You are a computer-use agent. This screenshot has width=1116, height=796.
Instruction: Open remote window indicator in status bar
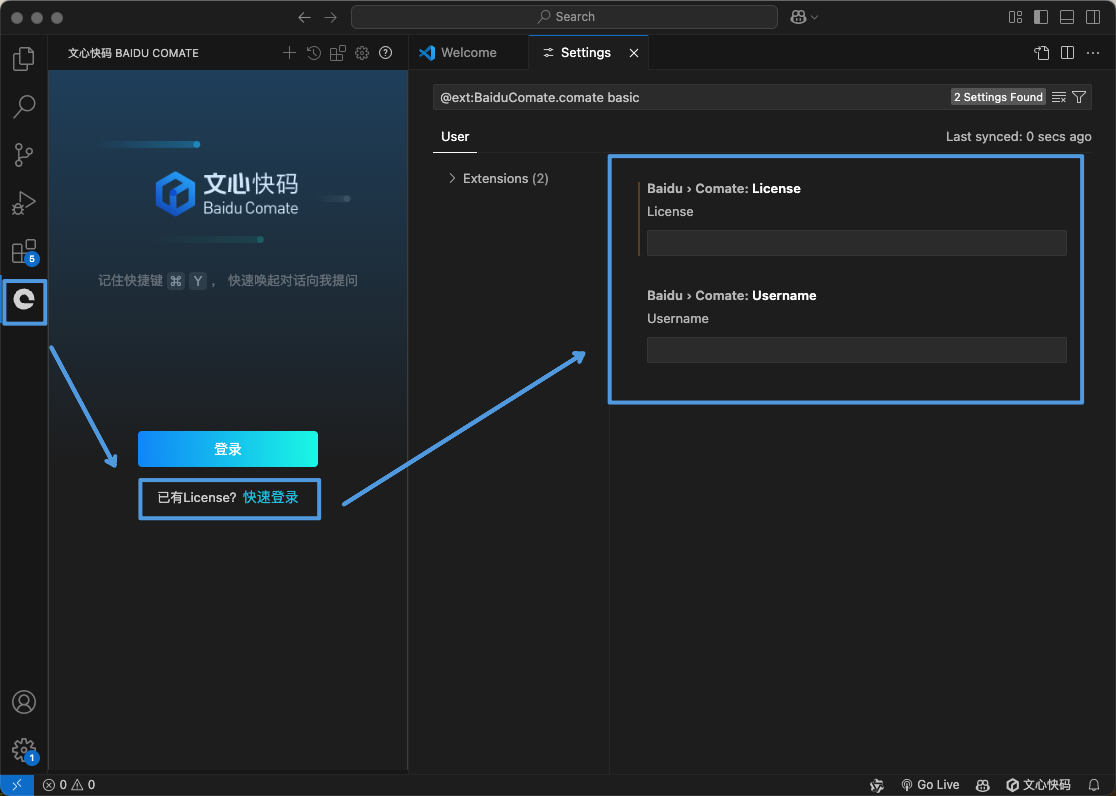click(x=17, y=785)
